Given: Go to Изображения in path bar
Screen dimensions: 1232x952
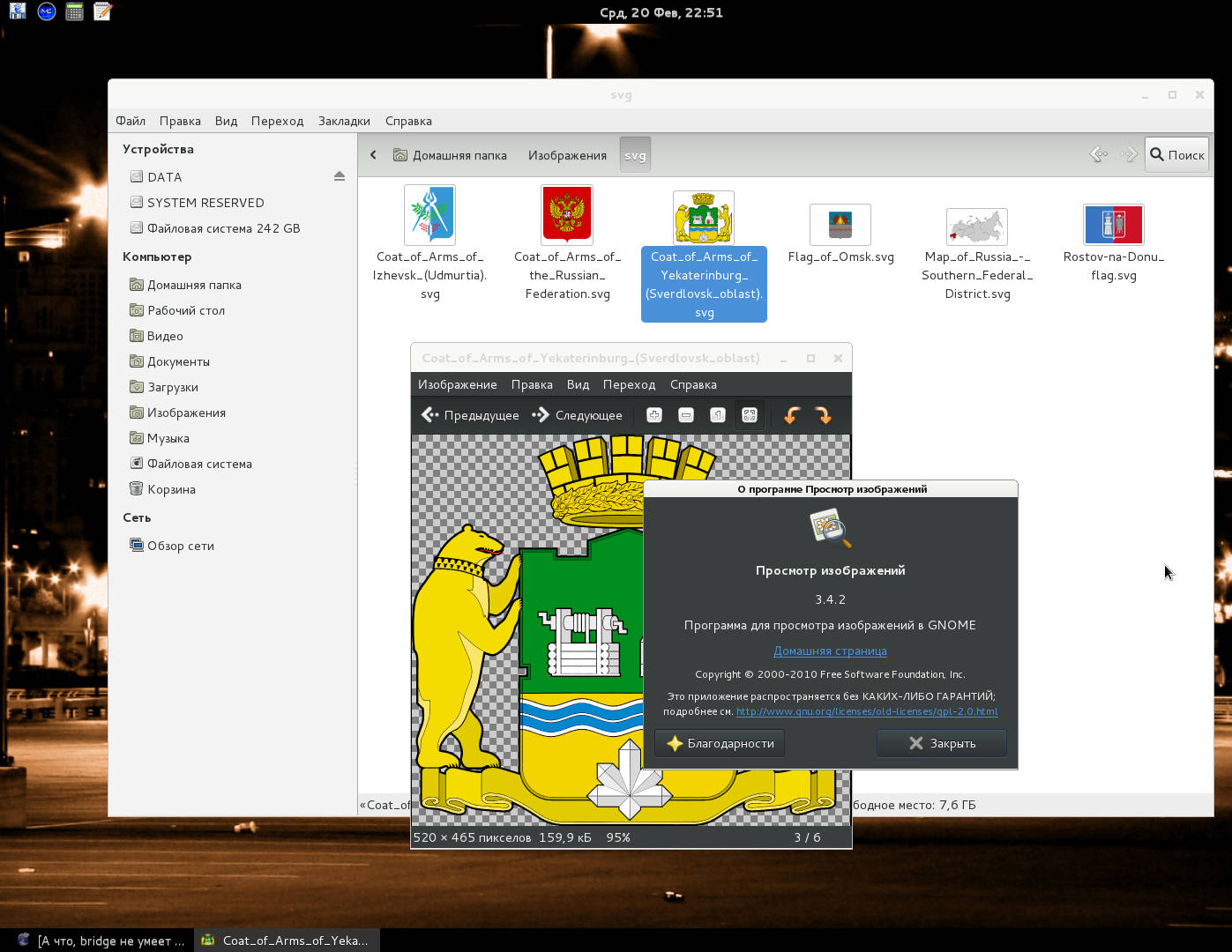Looking at the screenshot, I should 567,155.
